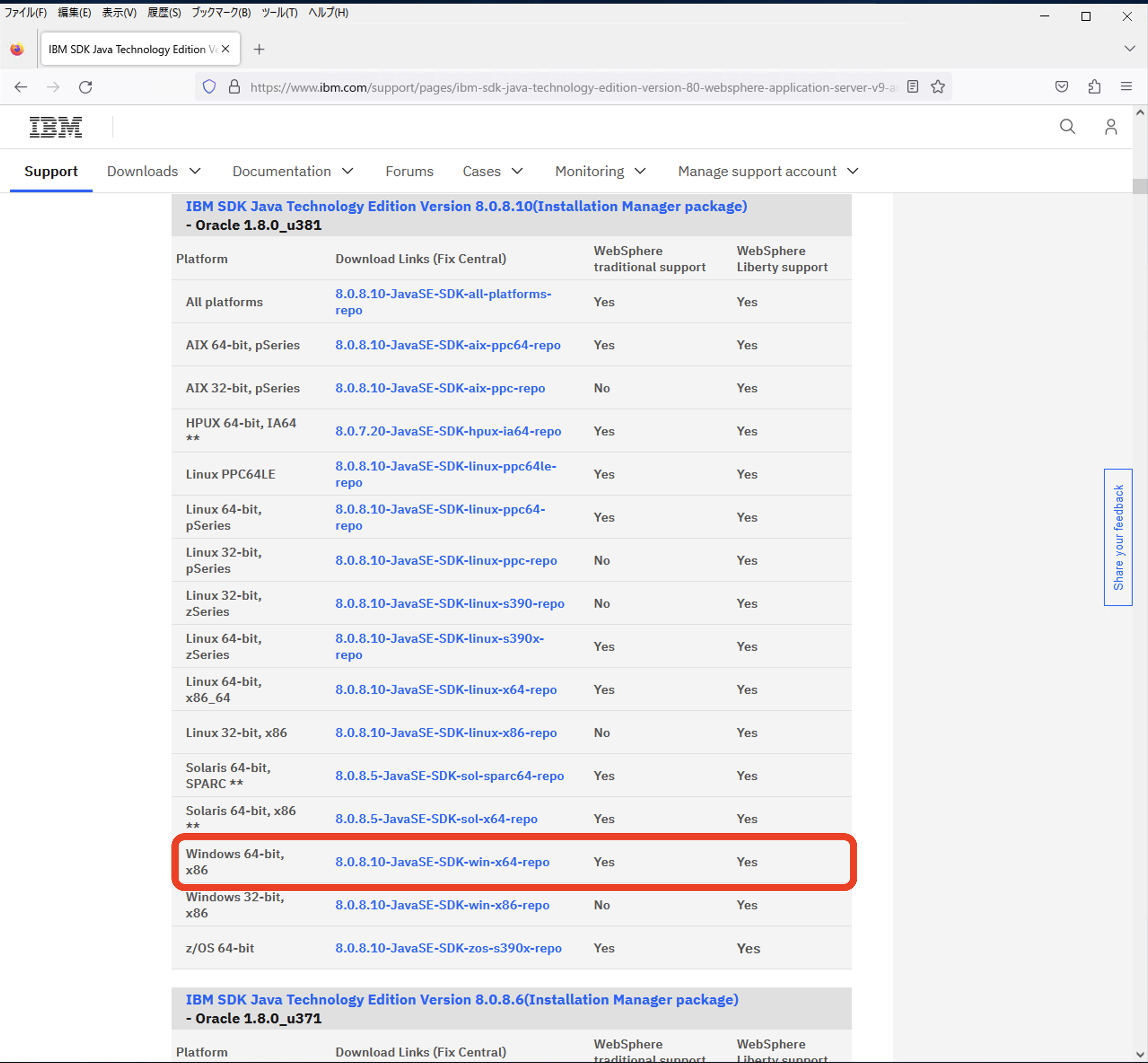Select the Forums navigation item
Image resolution: width=1148 pixels, height=1063 pixels.
[x=409, y=171]
